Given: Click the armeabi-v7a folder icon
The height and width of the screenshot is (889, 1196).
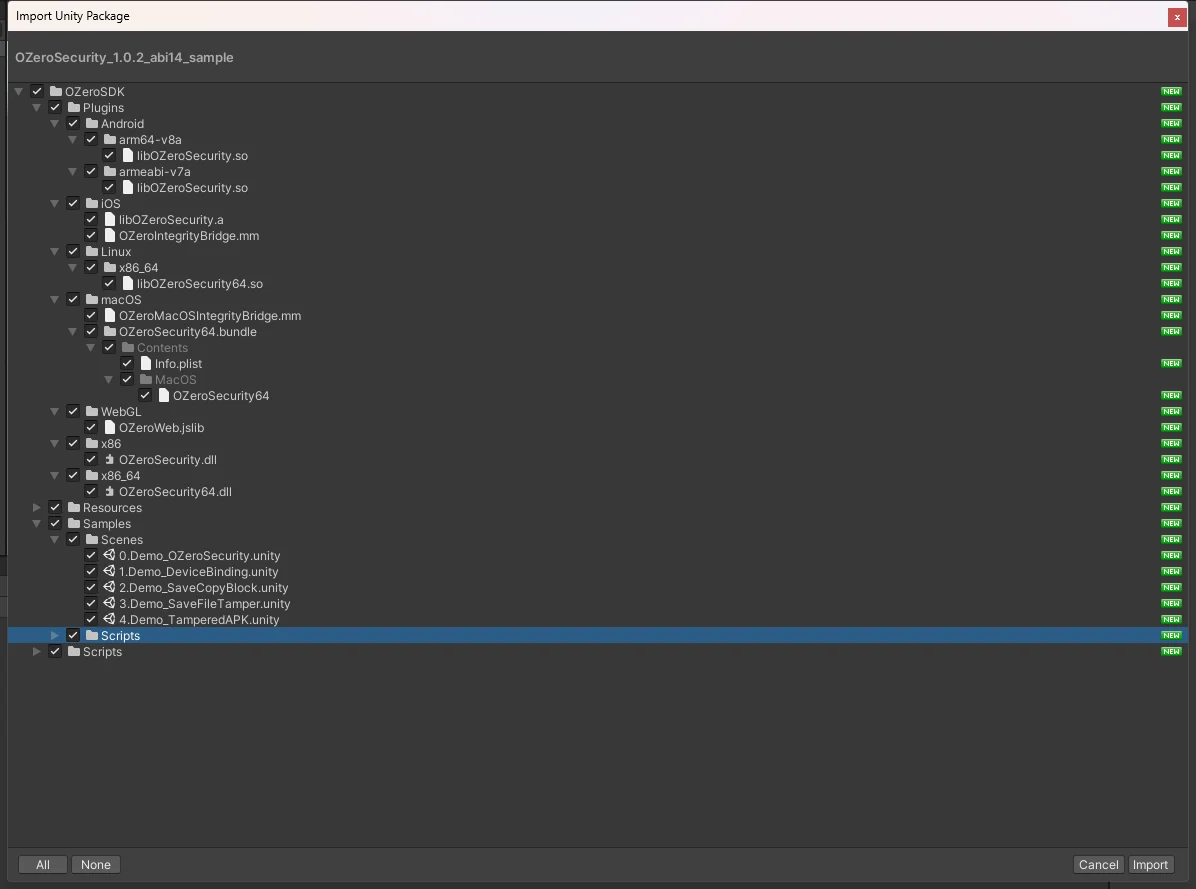Looking at the screenshot, I should point(110,172).
